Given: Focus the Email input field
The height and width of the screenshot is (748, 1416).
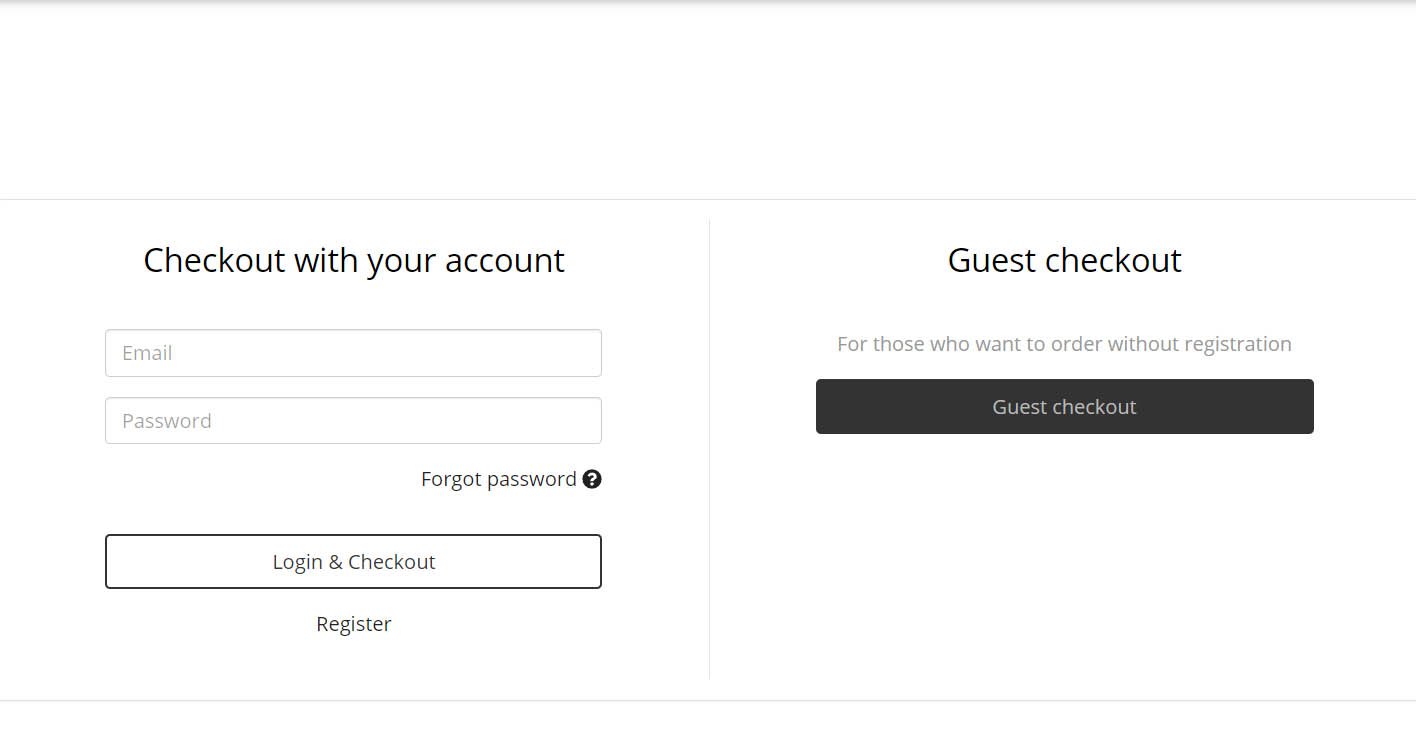Looking at the screenshot, I should 353,353.
